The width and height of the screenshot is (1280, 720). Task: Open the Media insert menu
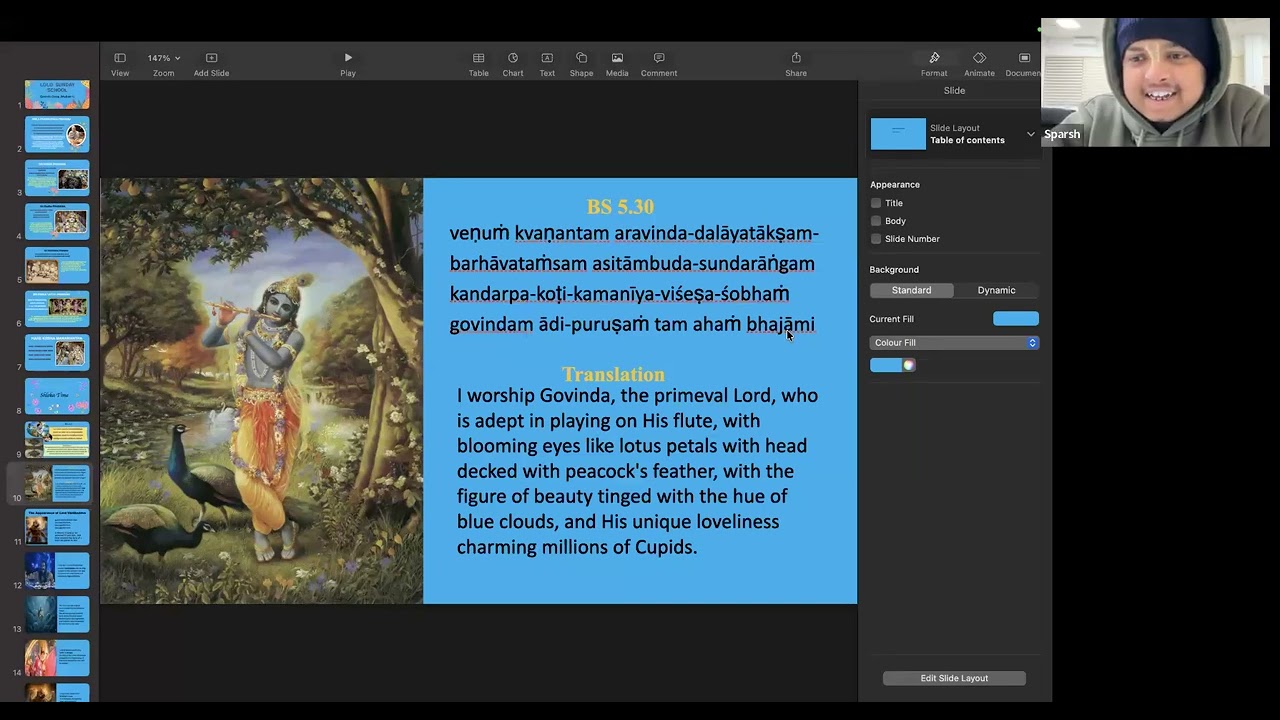617,58
